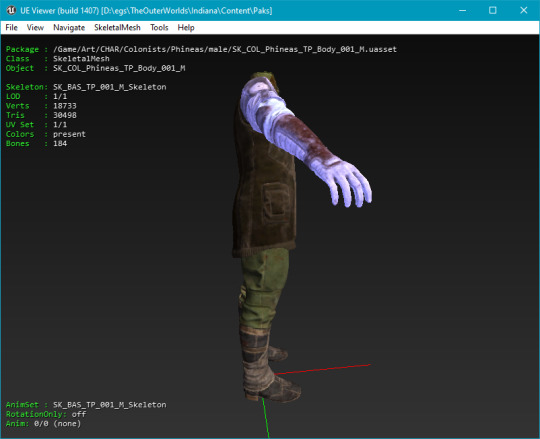Click the Class value SkeletalMesh
Screen dimensions: 540x439
[x=81, y=59]
